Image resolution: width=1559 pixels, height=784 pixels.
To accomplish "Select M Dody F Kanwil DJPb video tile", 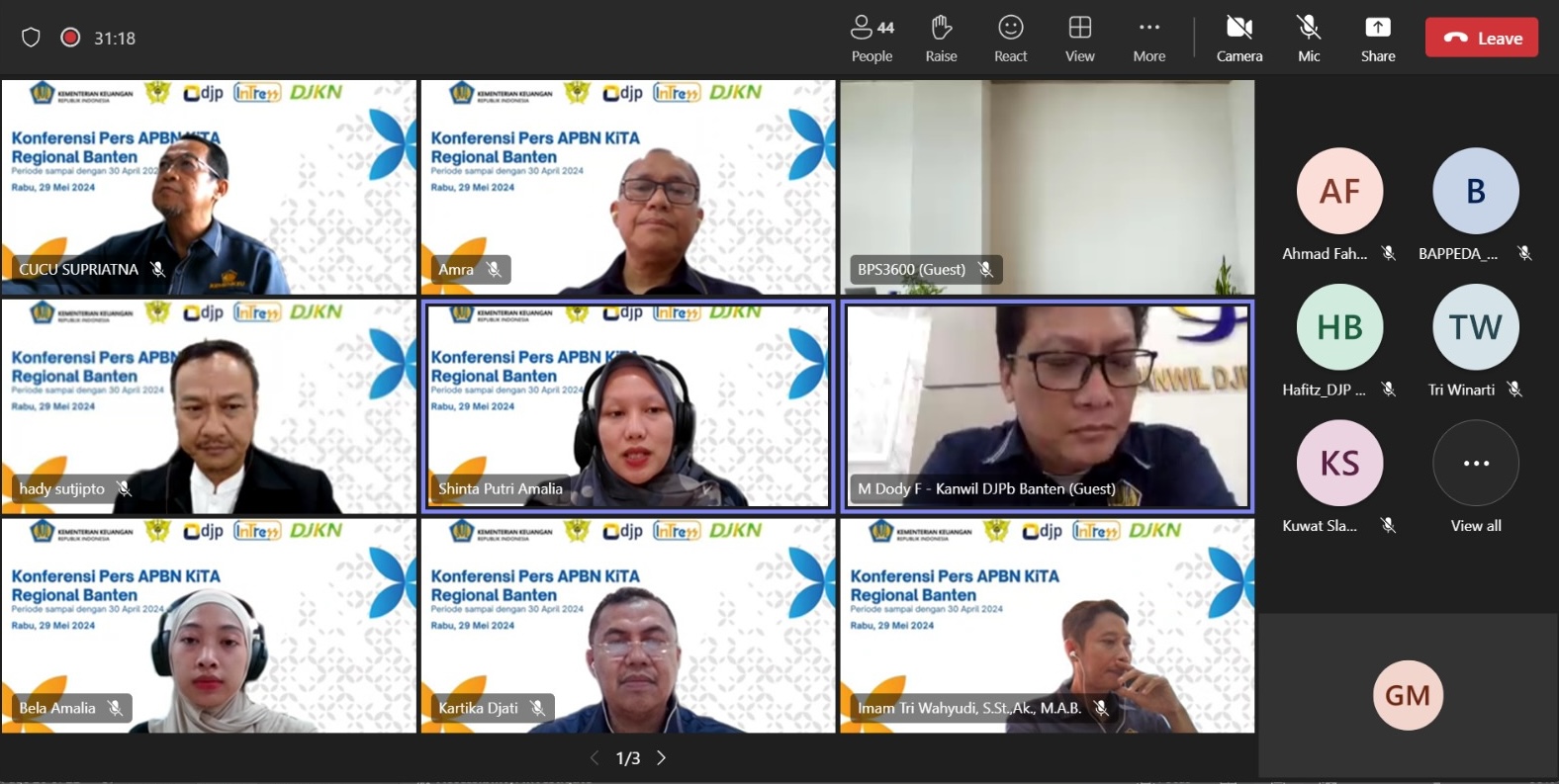I will (1048, 406).
